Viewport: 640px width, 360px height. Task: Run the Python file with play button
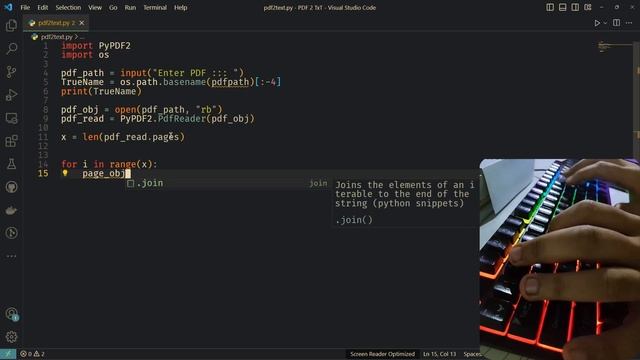coord(597,23)
